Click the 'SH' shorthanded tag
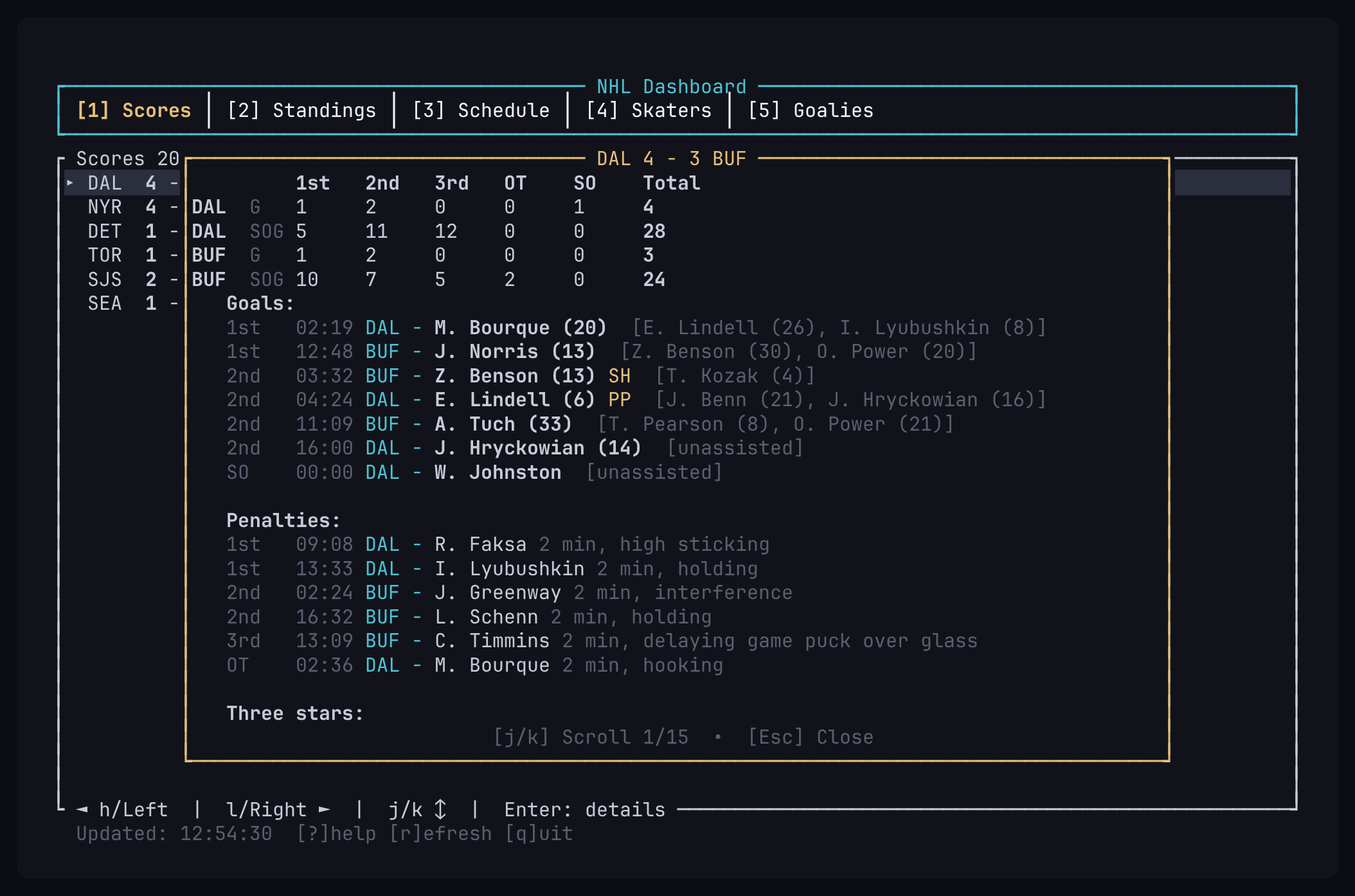Screen dimensions: 1355x896 [x=620, y=376]
